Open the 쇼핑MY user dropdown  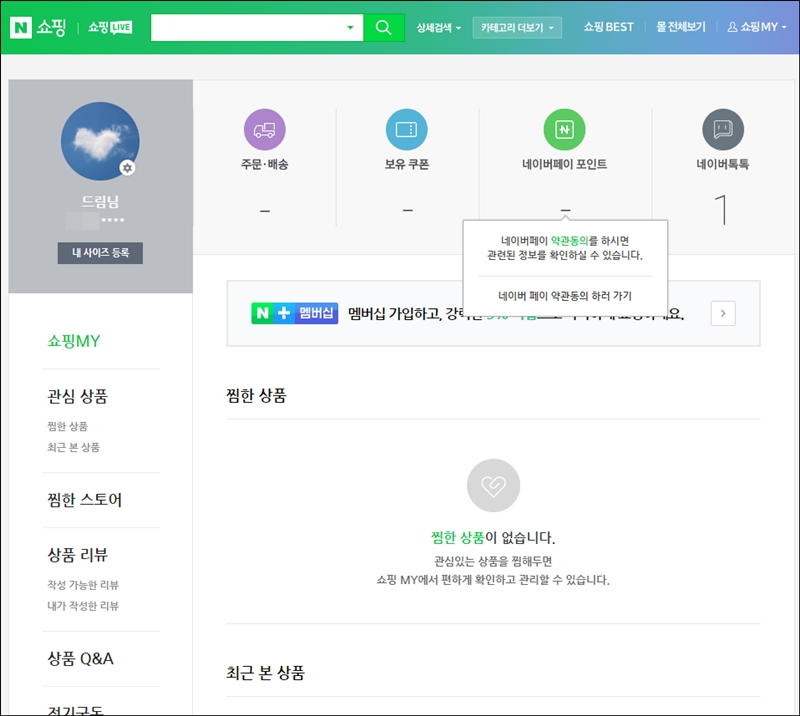[x=757, y=27]
